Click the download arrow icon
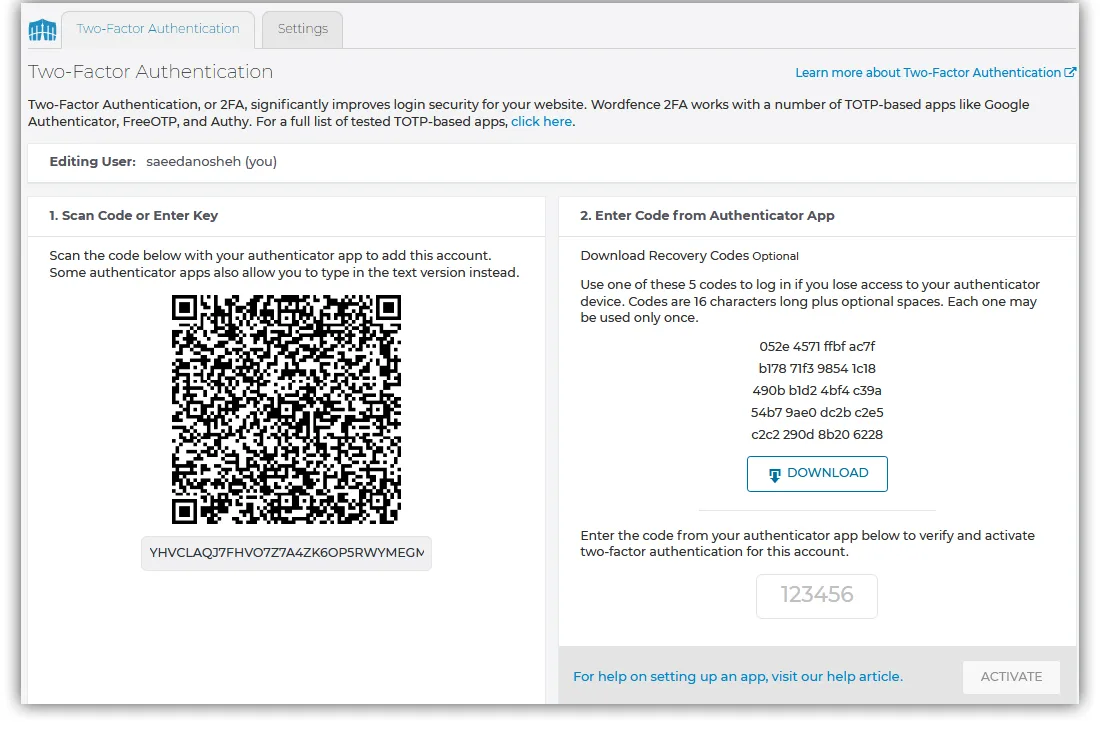 (x=774, y=475)
